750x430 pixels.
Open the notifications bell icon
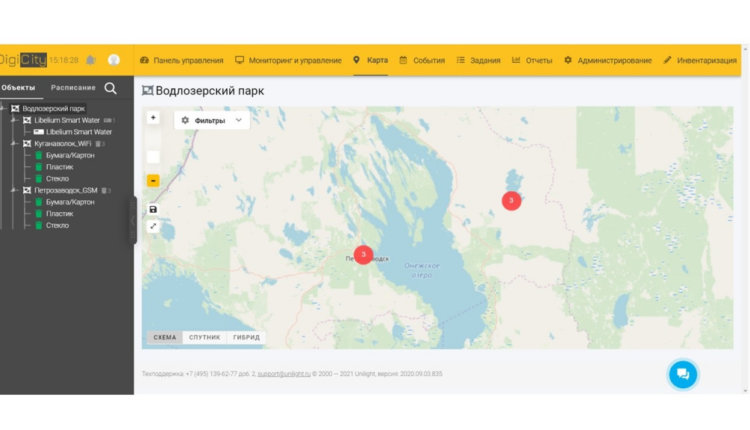(x=91, y=60)
